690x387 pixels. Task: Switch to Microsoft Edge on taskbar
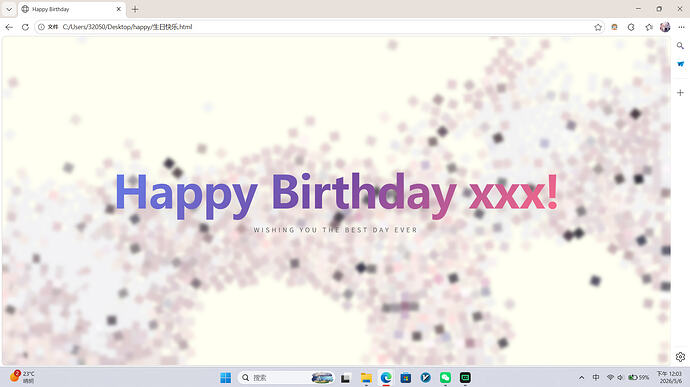click(x=386, y=378)
